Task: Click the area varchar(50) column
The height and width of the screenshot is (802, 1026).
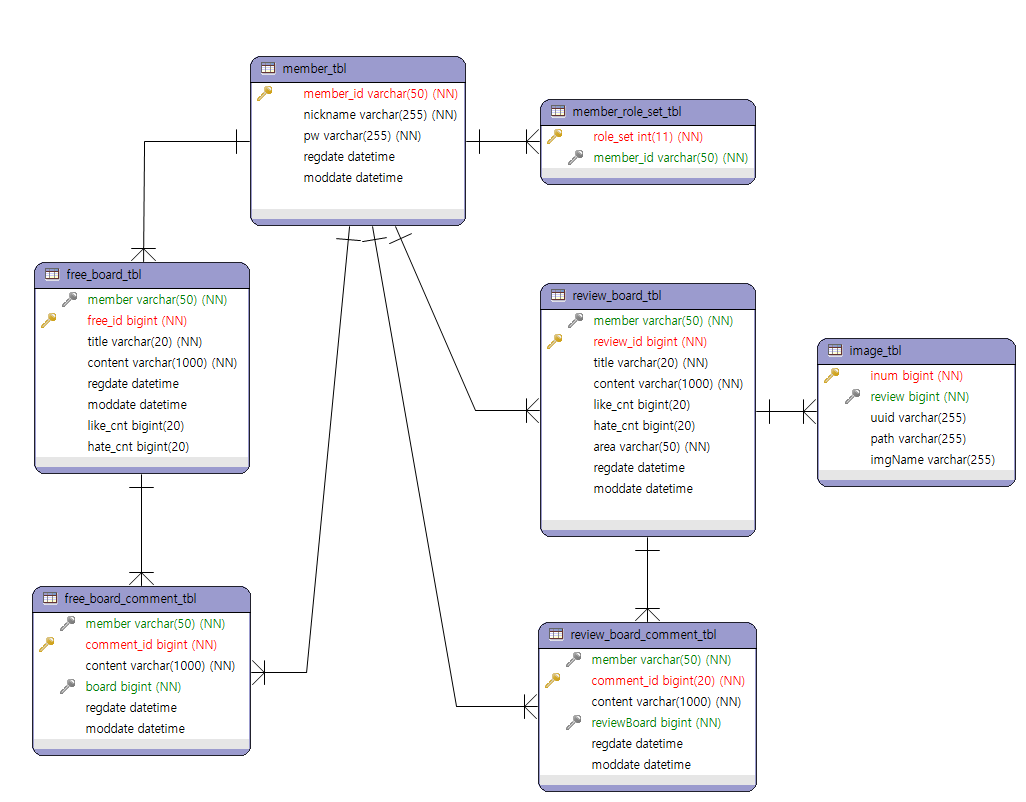Action: (x=651, y=446)
